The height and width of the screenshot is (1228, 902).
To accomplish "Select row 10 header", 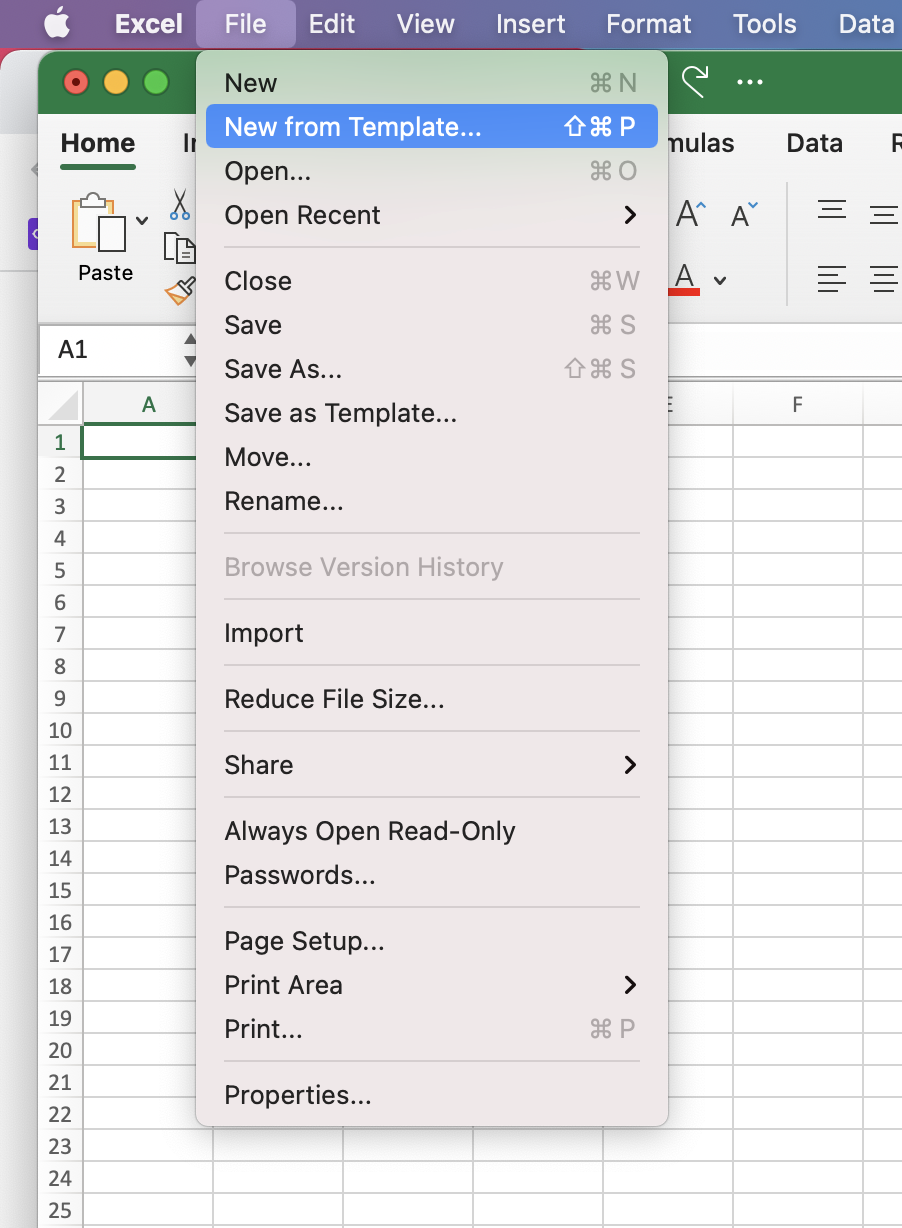I will click(60, 730).
